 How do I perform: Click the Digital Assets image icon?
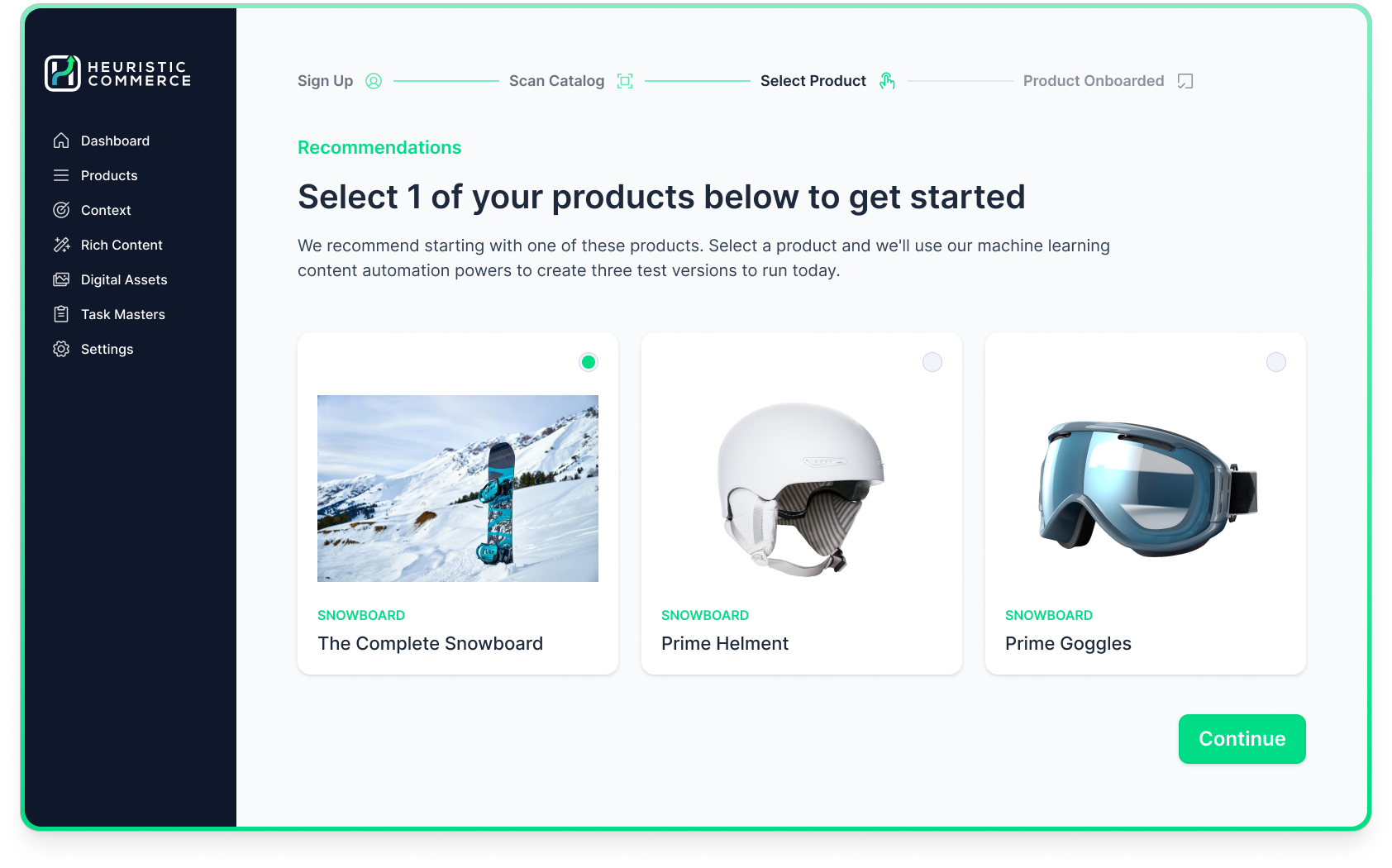pyautogui.click(x=61, y=279)
